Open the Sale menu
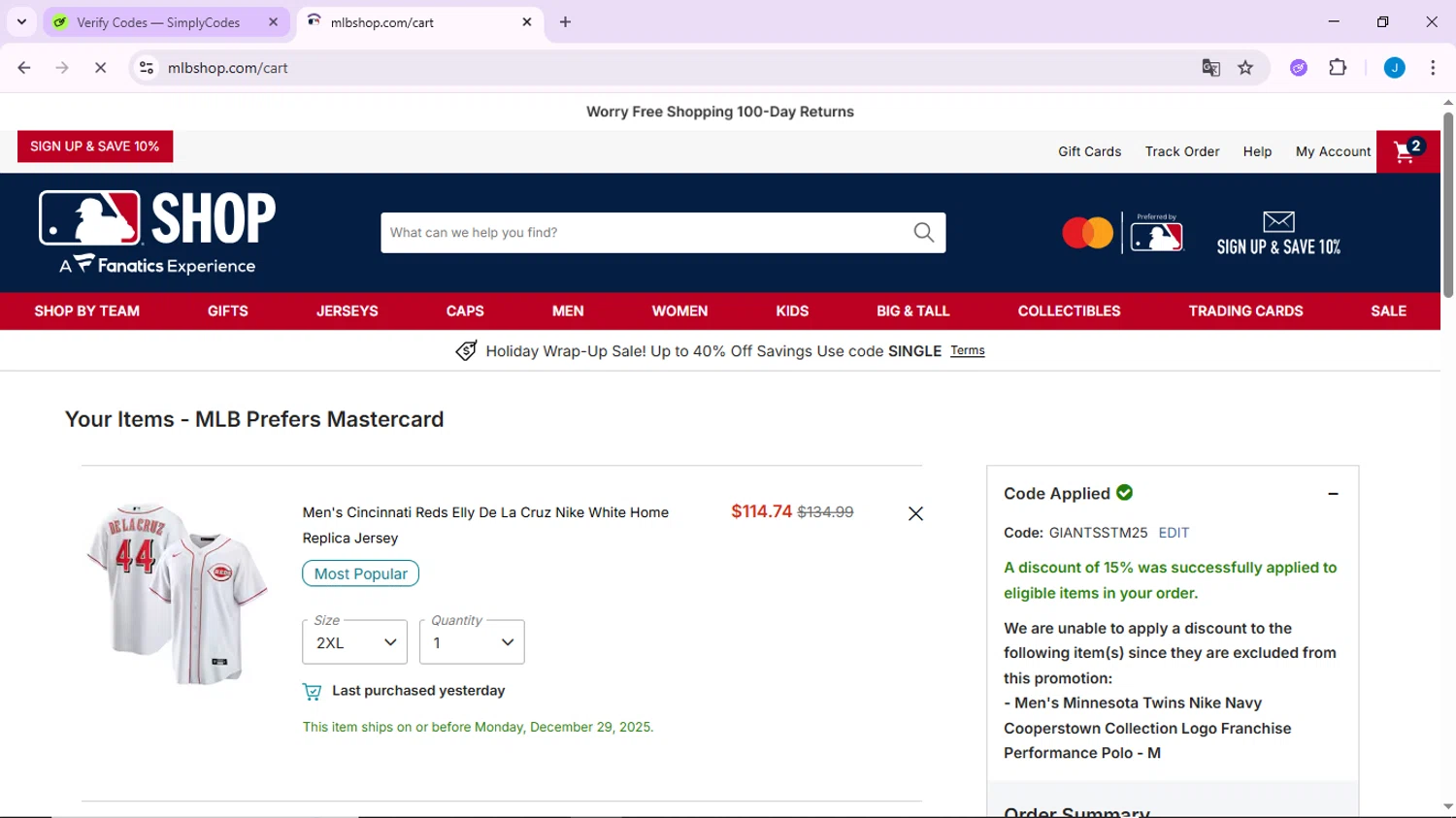The height and width of the screenshot is (818, 1456). [x=1388, y=311]
